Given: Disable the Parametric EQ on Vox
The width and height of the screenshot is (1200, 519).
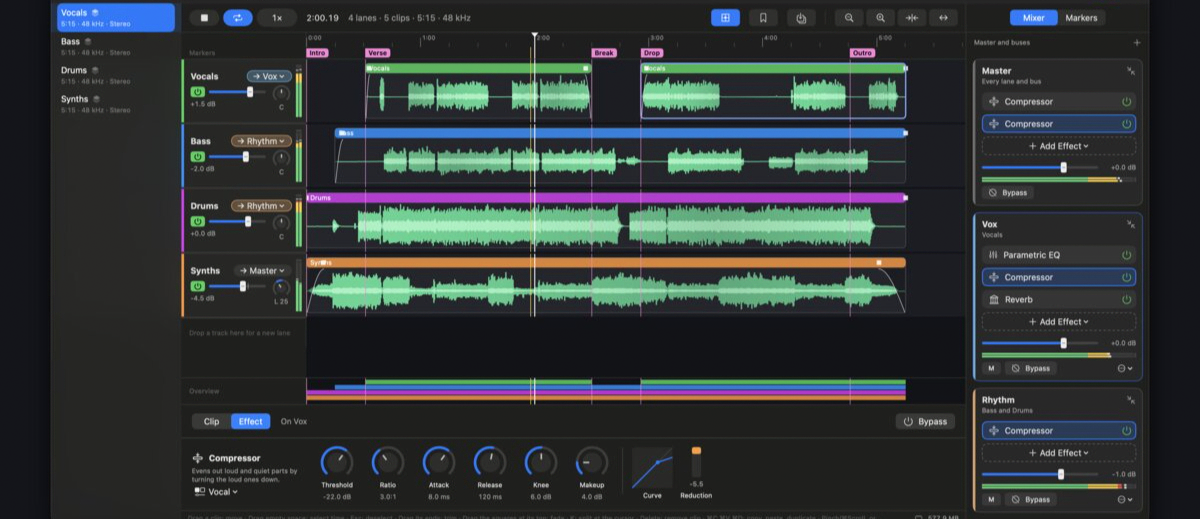Looking at the screenshot, I should tap(1127, 255).
